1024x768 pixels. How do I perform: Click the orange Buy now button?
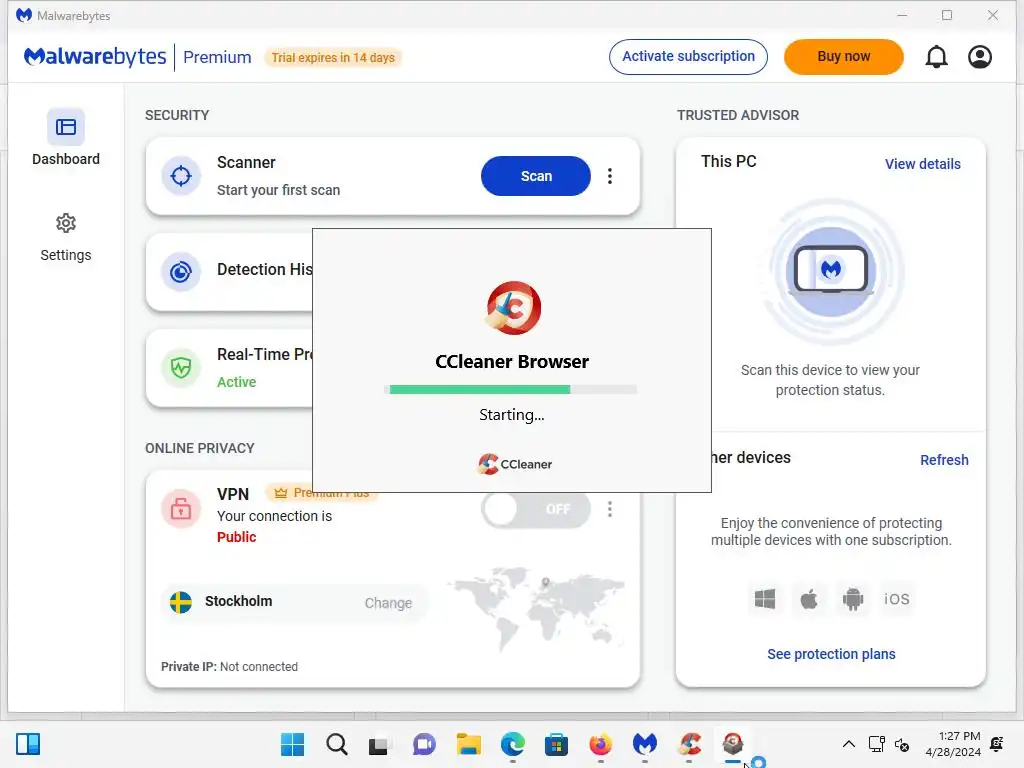click(844, 57)
